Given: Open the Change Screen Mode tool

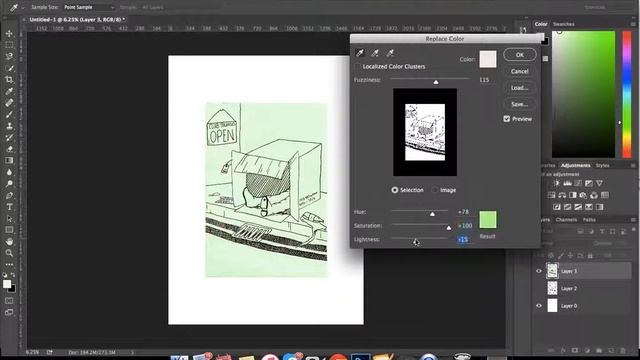Looking at the screenshot, I should coord(9,312).
